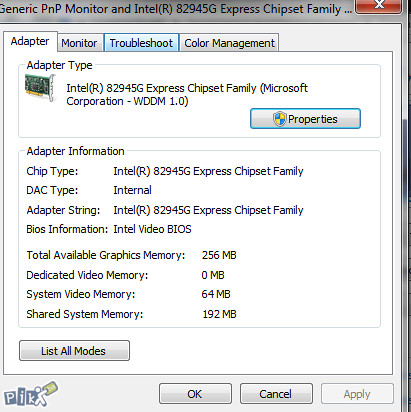The image size is (411, 412).
Task: Switch to the Monitor tab
Action: coord(79,43)
